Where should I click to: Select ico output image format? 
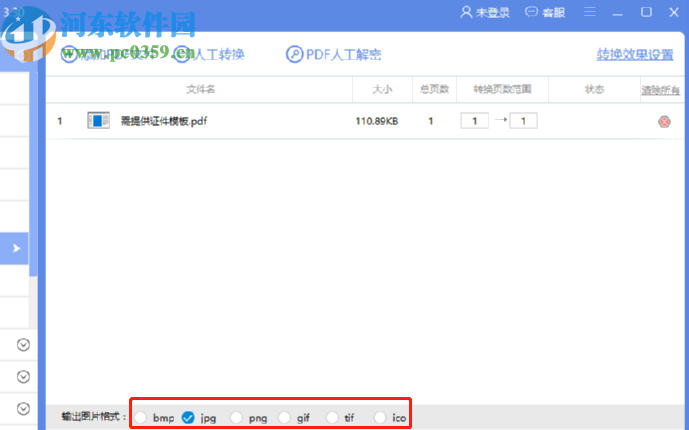pos(380,417)
